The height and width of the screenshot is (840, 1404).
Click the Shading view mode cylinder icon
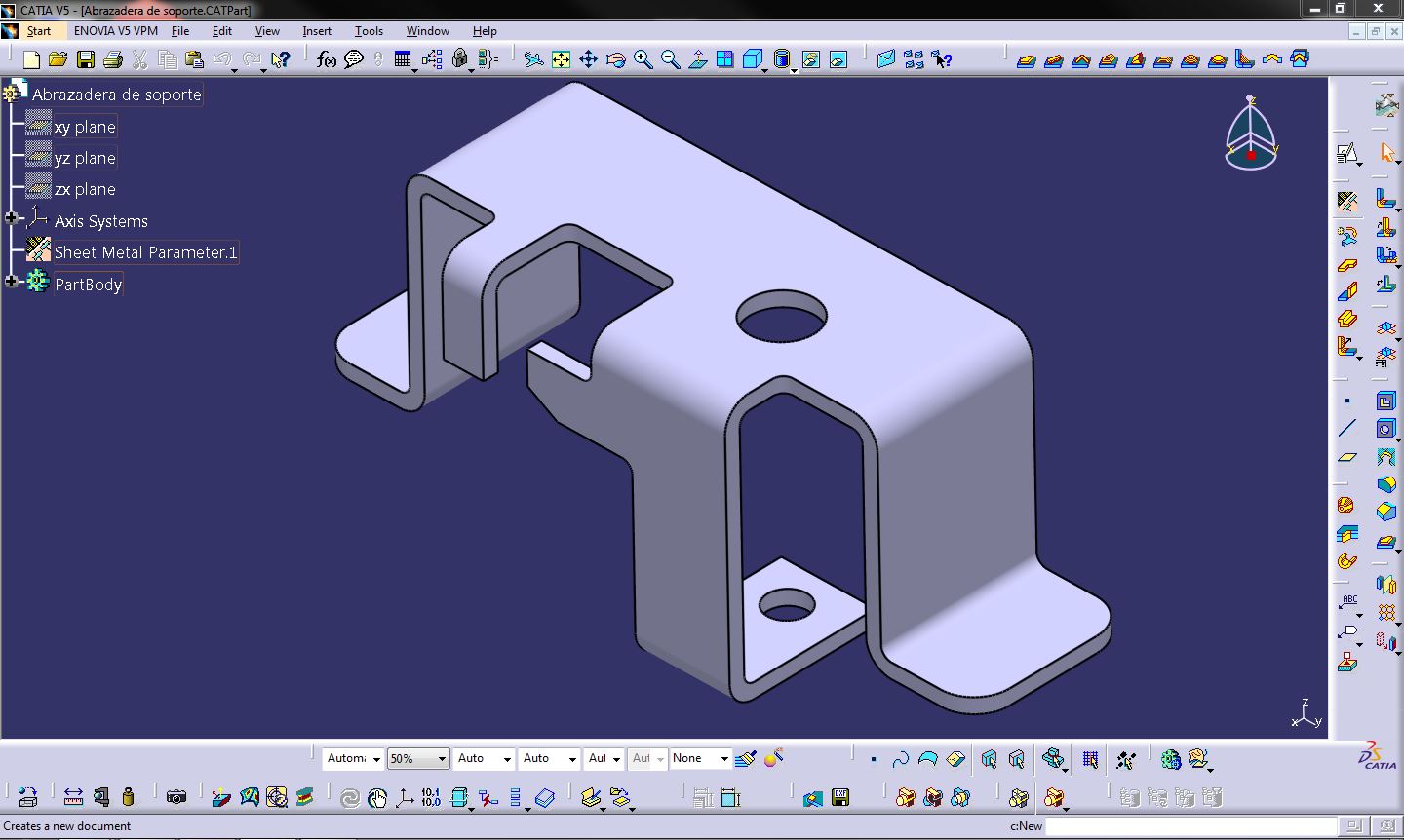(780, 60)
